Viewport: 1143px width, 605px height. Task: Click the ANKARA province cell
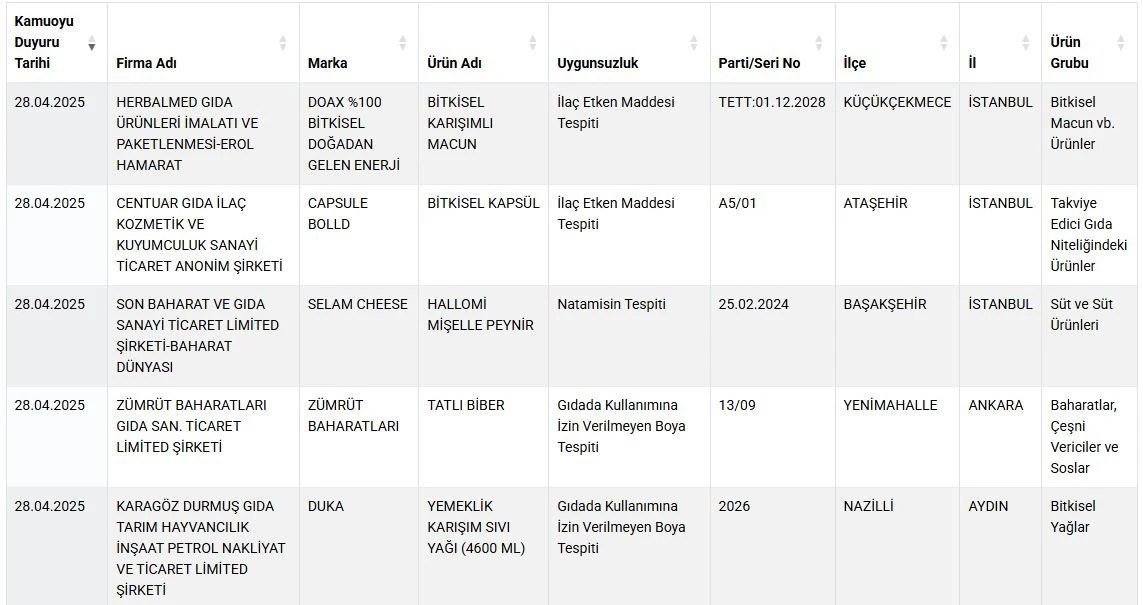[996, 405]
